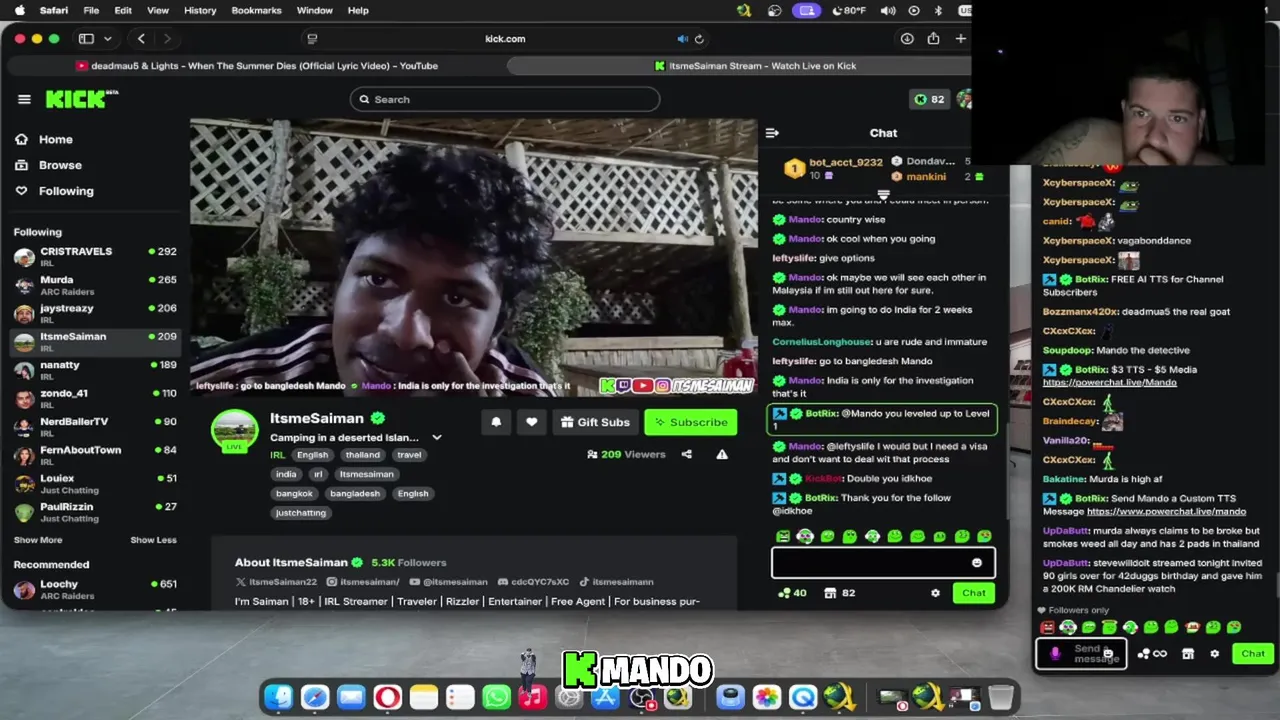Open emoji picker in Kick chat input
The image size is (1280, 720).
point(977,562)
